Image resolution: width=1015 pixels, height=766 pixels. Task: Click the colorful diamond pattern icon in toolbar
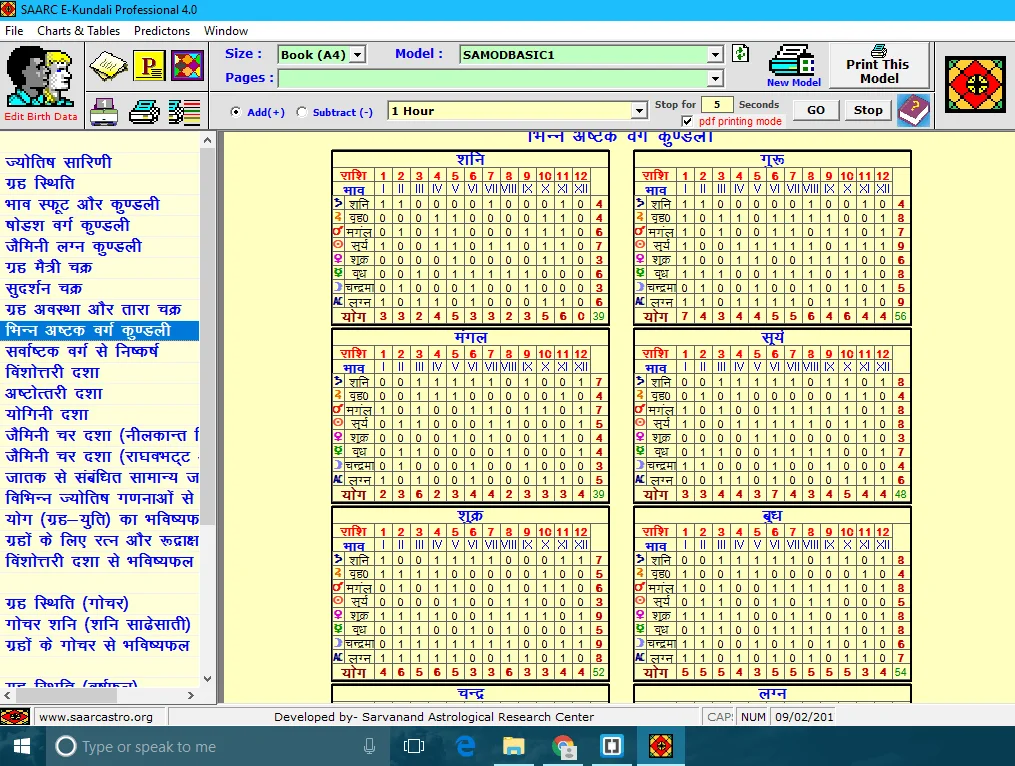coord(187,66)
